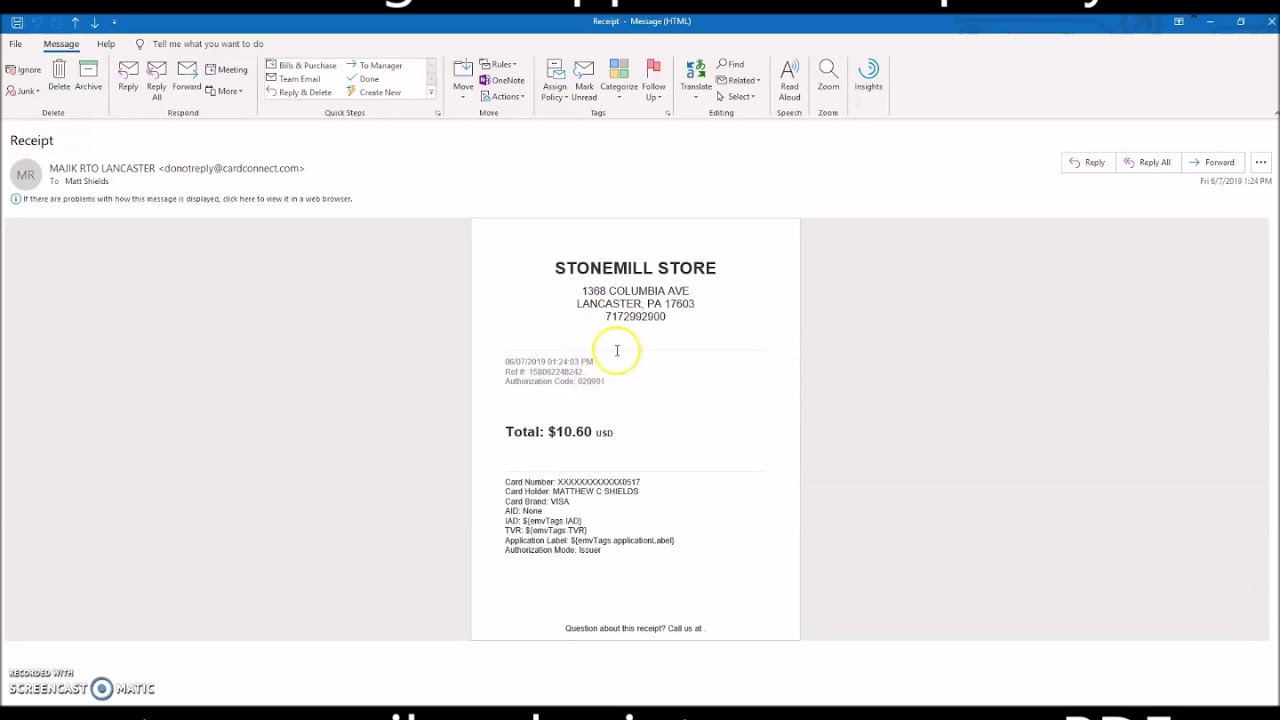This screenshot has width=1280, height=720.
Task: Open the Help ribbon tab
Action: click(x=105, y=44)
